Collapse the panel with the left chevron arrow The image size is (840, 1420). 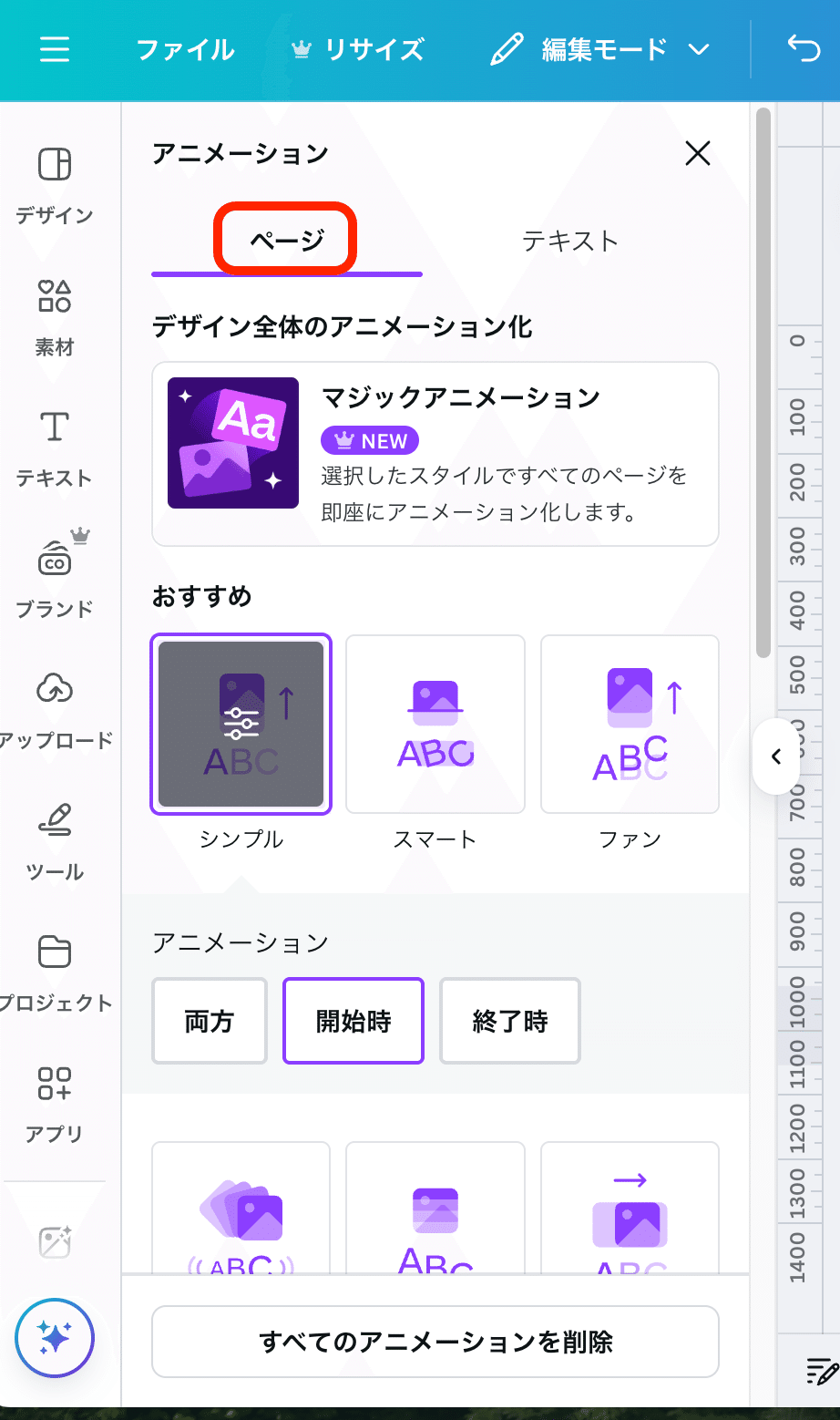775,757
